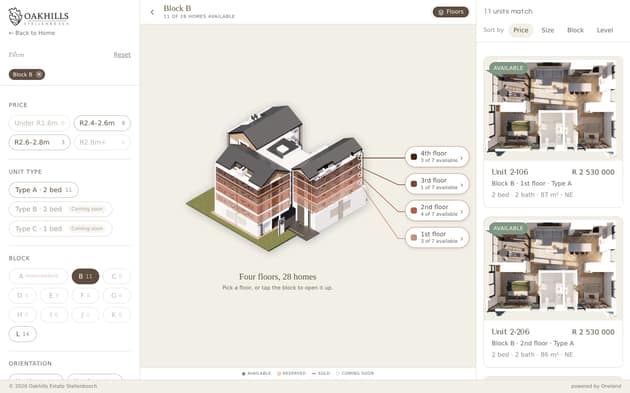
Task: Toggle the Type C 1 bed filter
Action: tap(60, 229)
